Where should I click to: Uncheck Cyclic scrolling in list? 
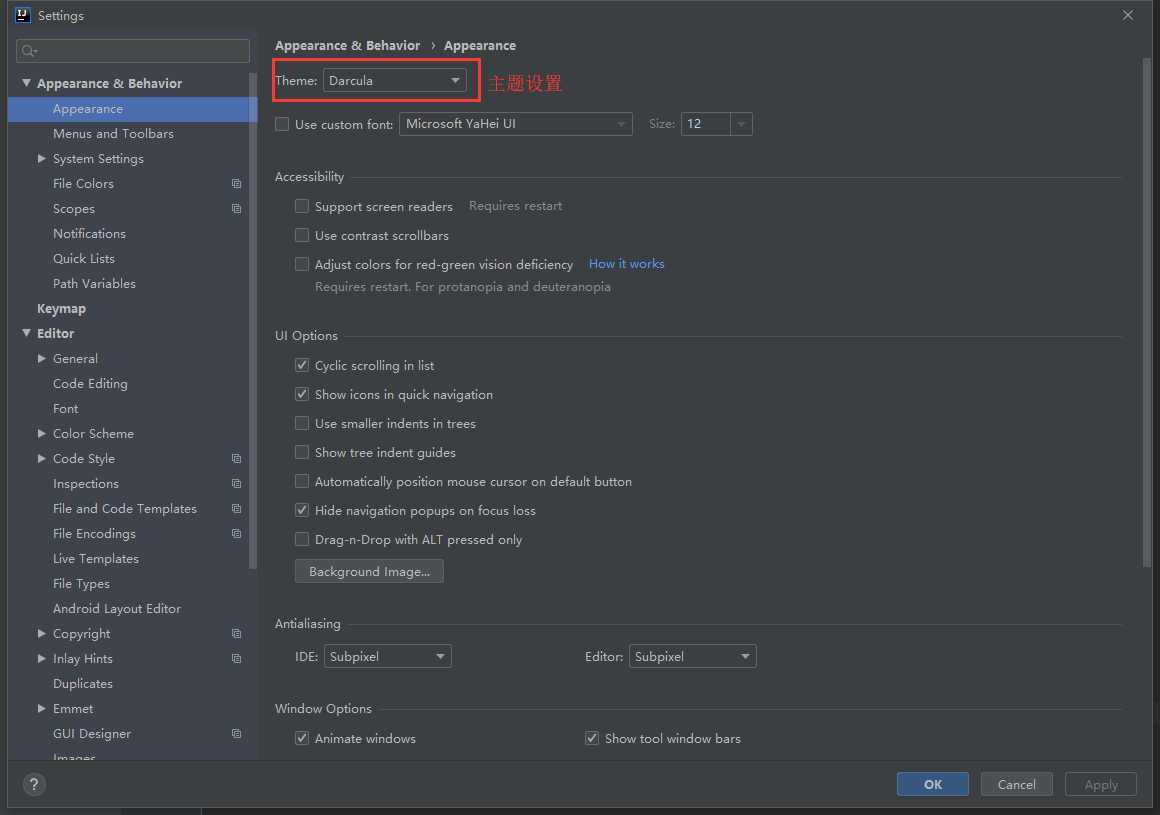302,365
